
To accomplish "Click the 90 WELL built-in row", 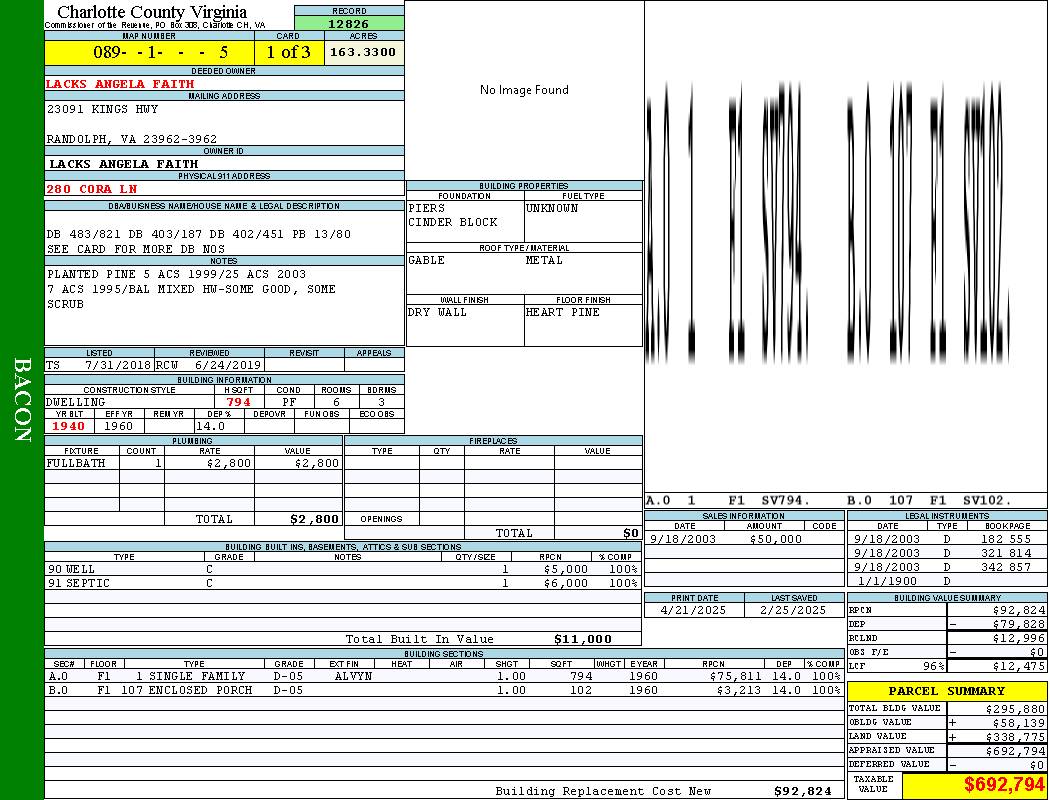I will [340, 569].
